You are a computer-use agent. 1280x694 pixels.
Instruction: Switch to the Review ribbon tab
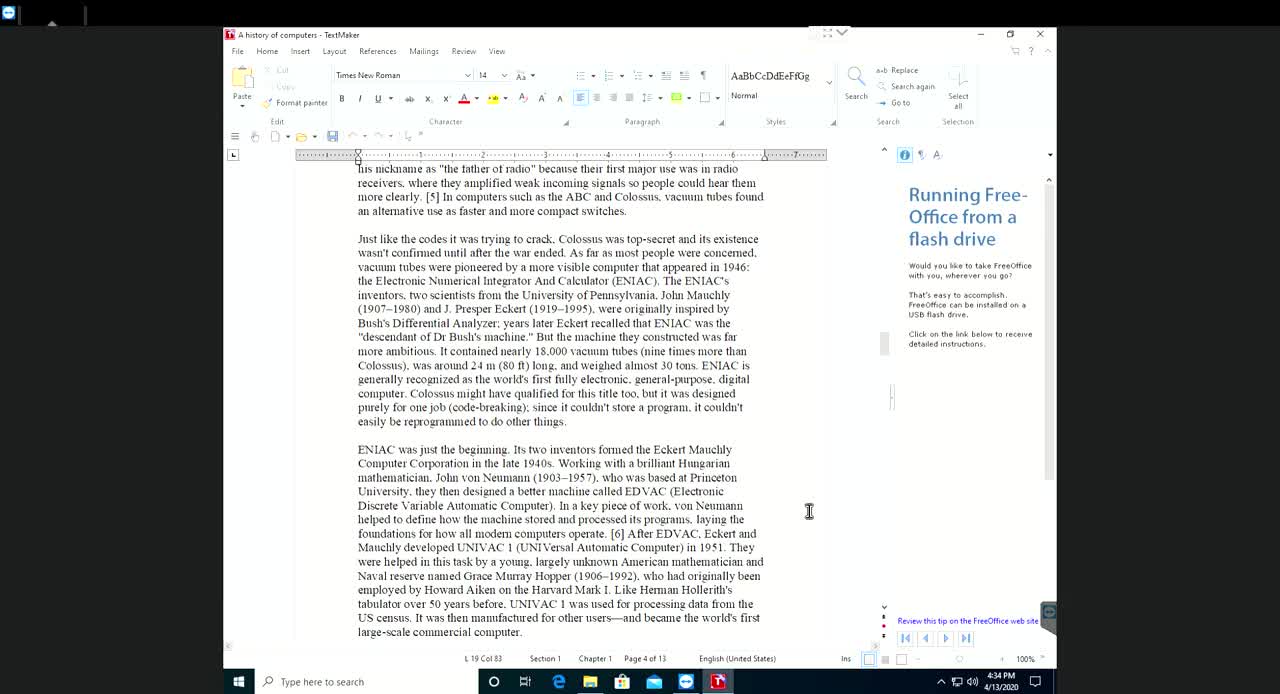pyautogui.click(x=464, y=51)
